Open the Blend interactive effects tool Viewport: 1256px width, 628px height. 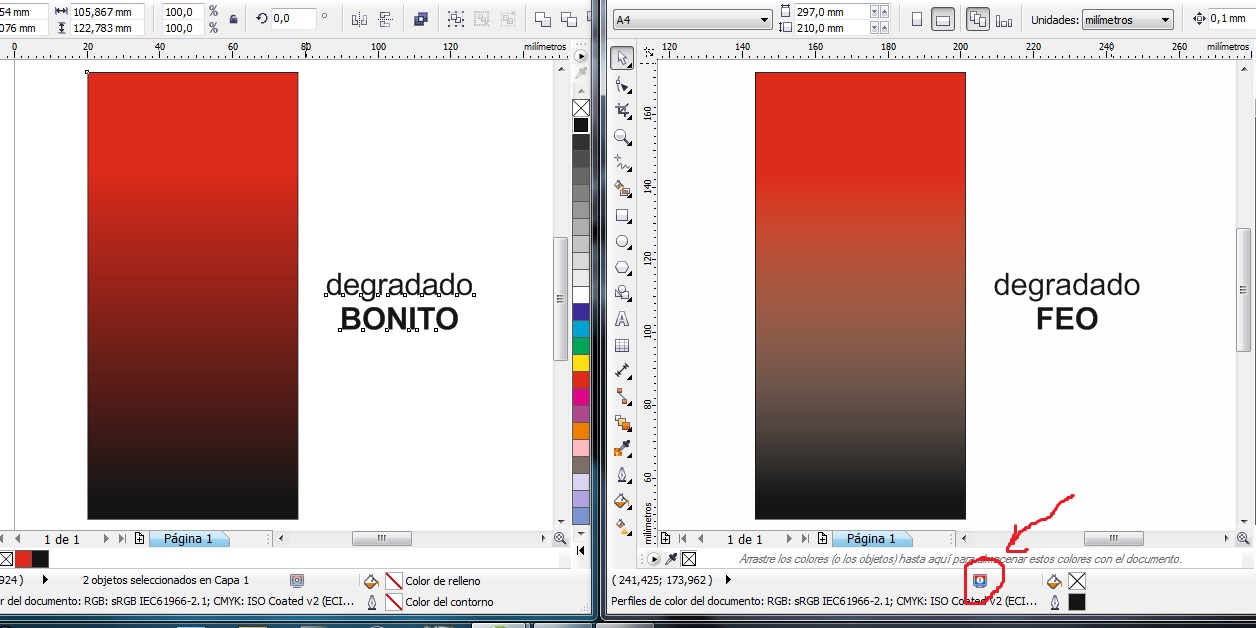point(622,423)
